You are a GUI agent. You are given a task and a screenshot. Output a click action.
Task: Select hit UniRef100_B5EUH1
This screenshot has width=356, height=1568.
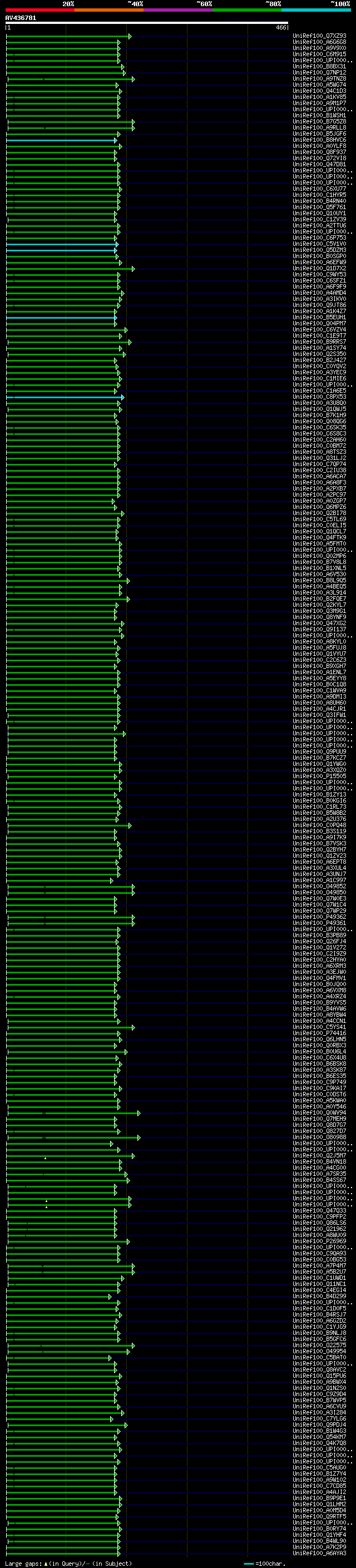tap(319, 317)
